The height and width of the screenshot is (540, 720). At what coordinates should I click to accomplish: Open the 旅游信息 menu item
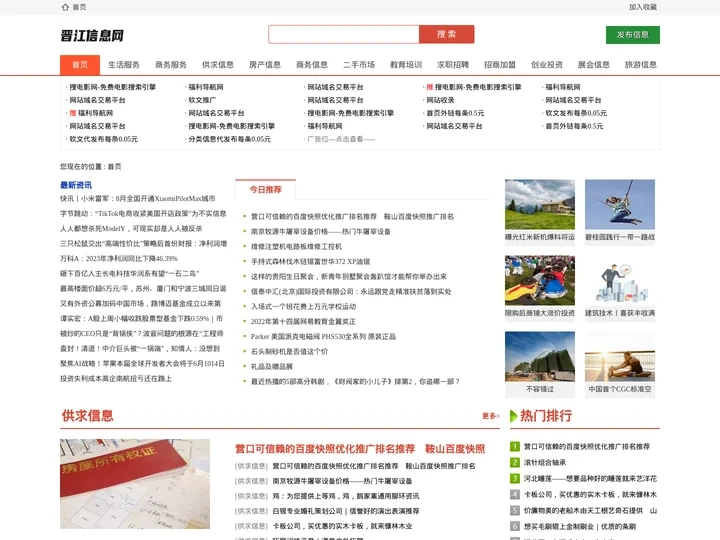(641, 65)
